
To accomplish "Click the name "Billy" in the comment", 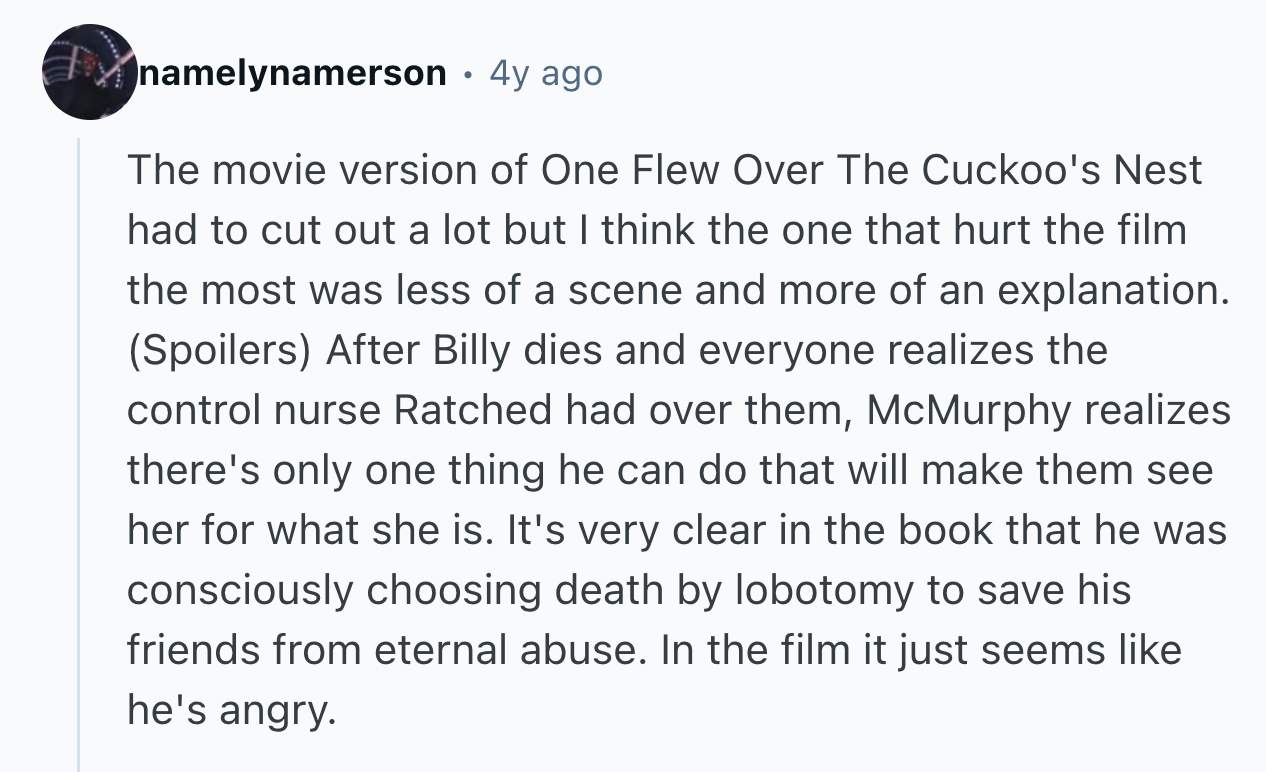I will [470, 351].
